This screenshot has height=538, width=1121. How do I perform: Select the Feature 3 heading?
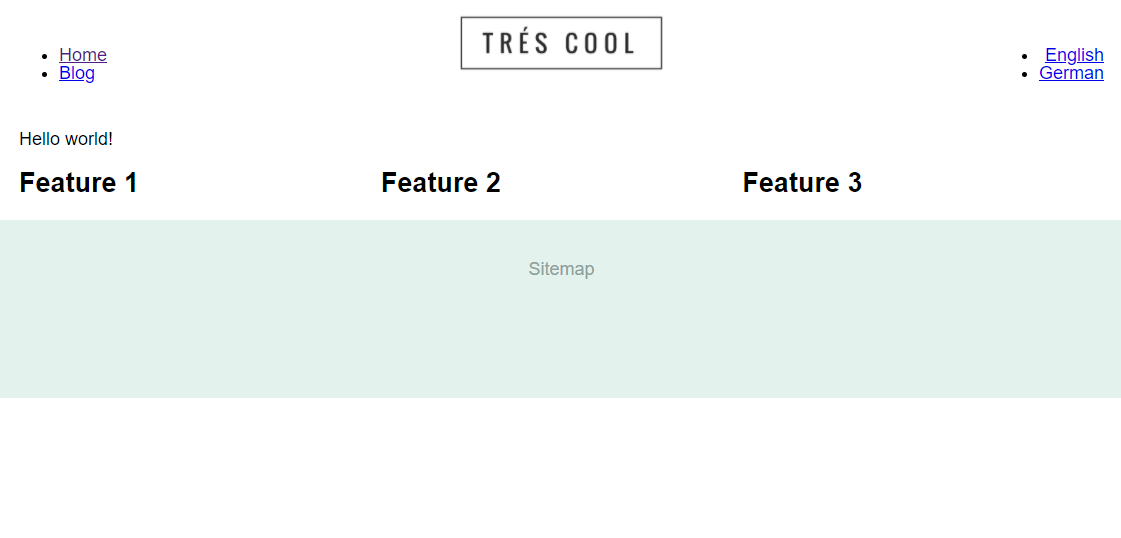click(x=802, y=183)
